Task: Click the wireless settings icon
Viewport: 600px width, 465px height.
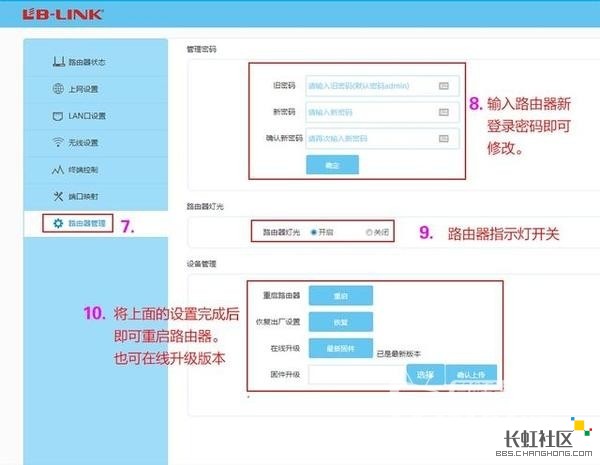Action: click(59, 143)
